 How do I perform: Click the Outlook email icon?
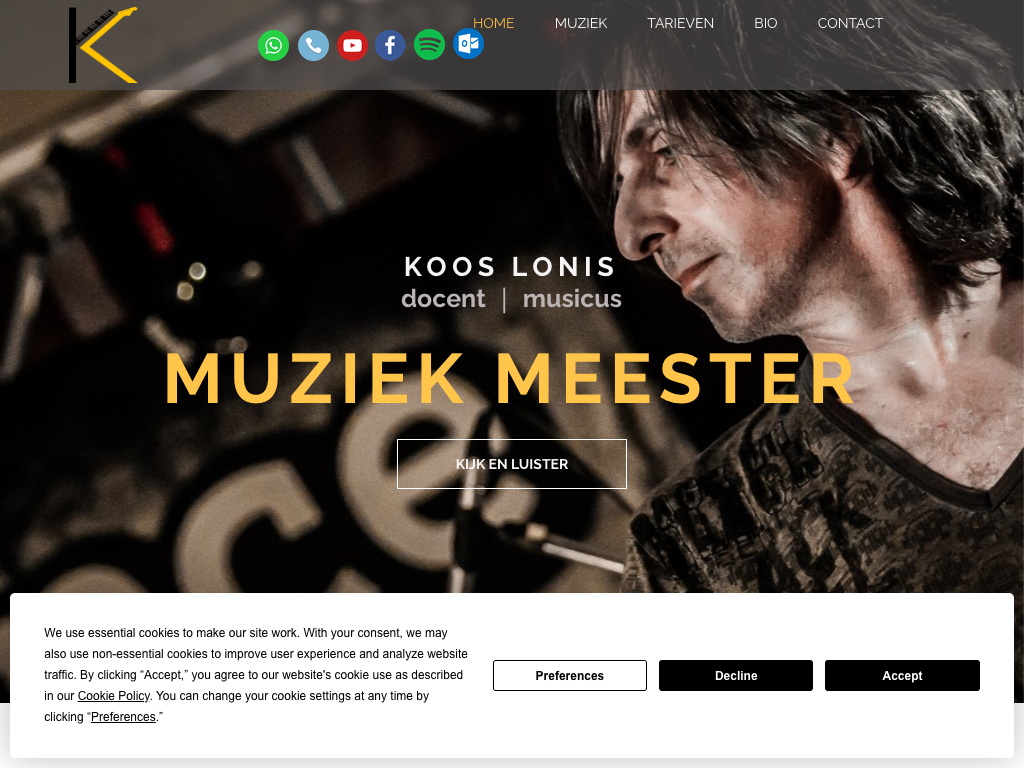(x=468, y=44)
